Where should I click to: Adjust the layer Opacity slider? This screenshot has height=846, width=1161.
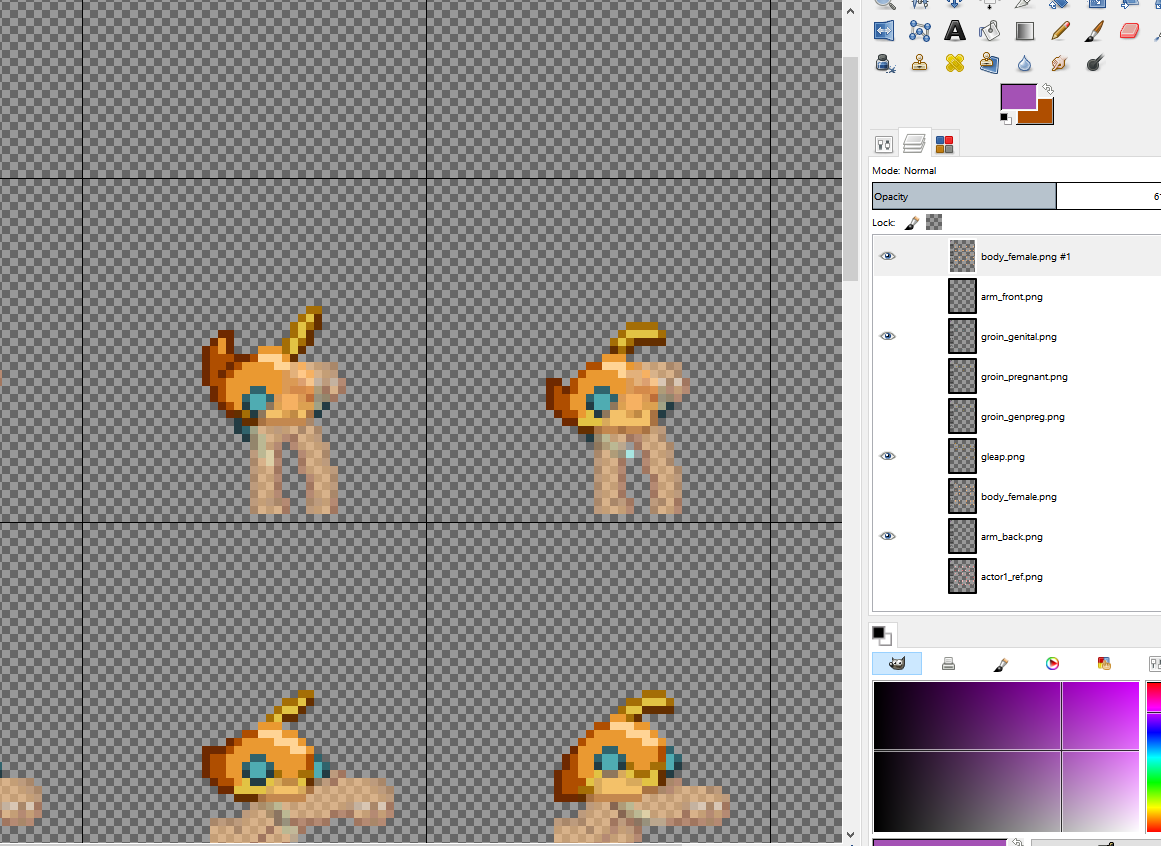[1016, 196]
